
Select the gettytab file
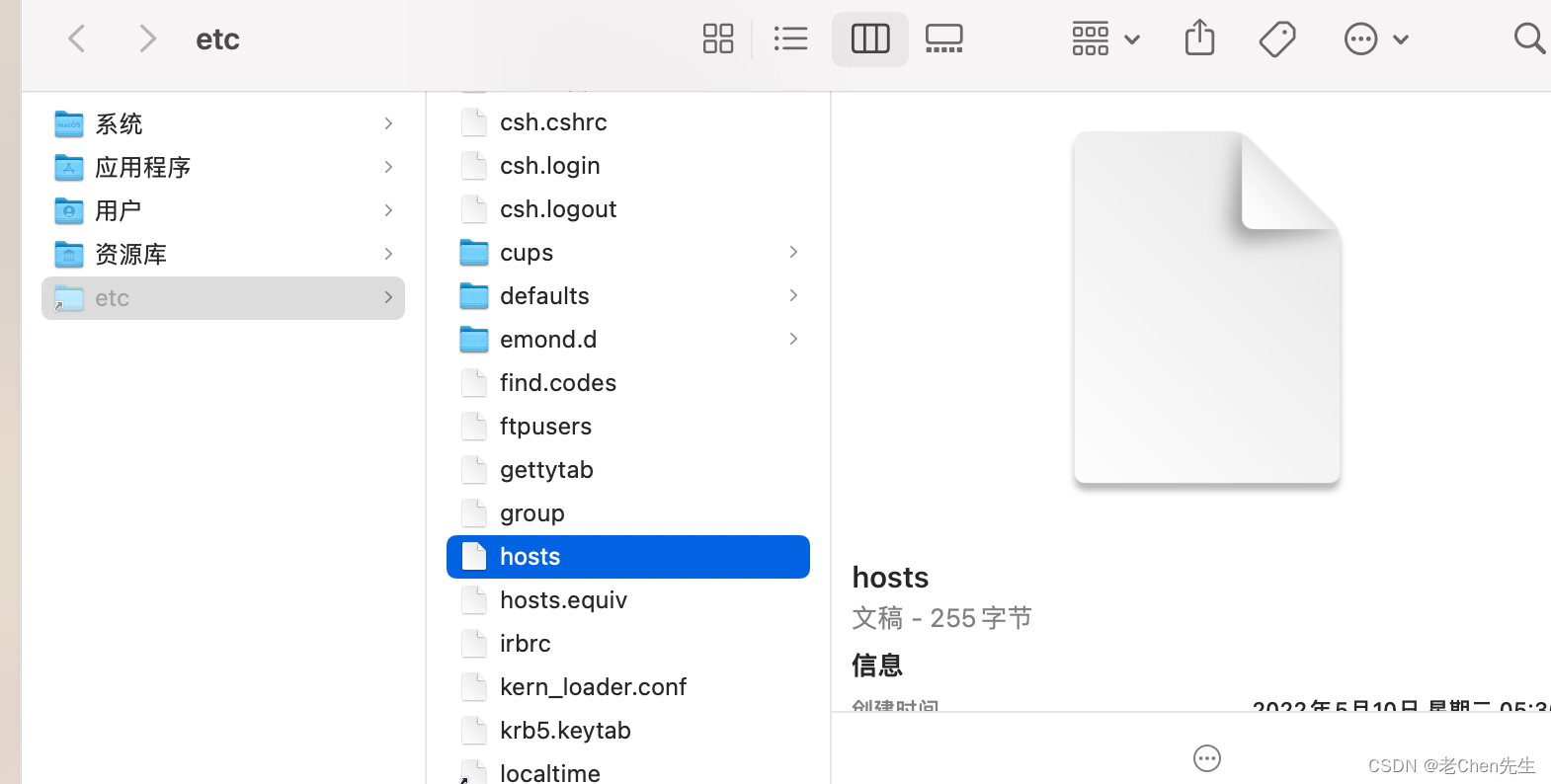click(x=628, y=470)
